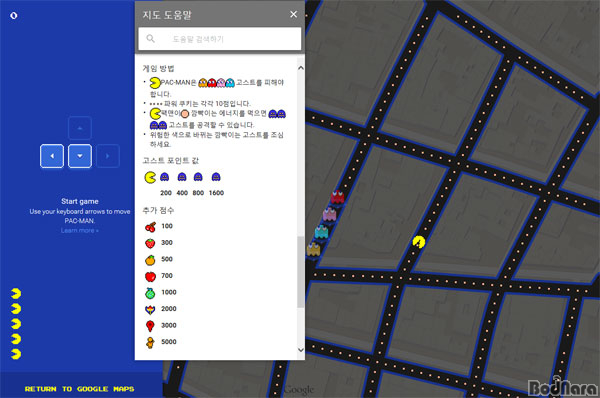Click the help search magnifier icon

point(150,39)
